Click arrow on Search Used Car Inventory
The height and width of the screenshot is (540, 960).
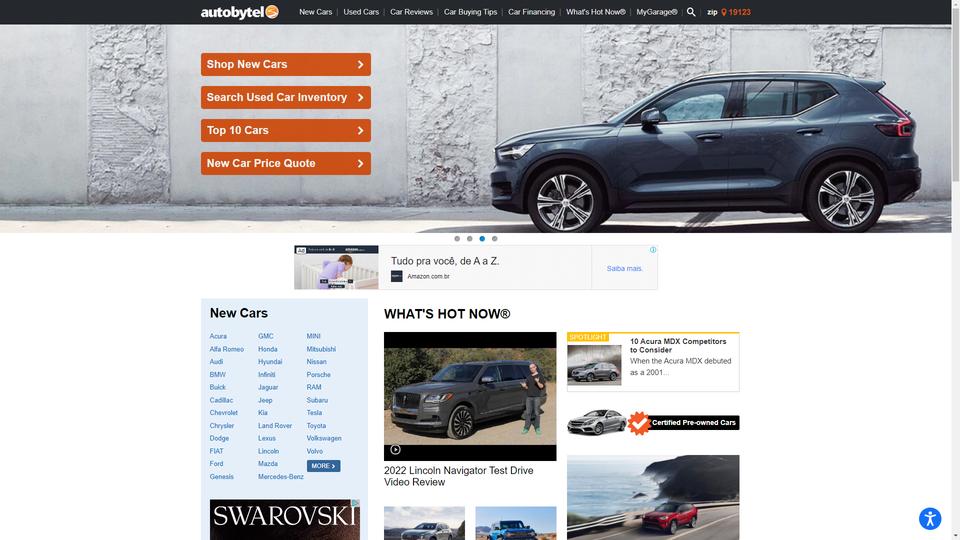[360, 97]
